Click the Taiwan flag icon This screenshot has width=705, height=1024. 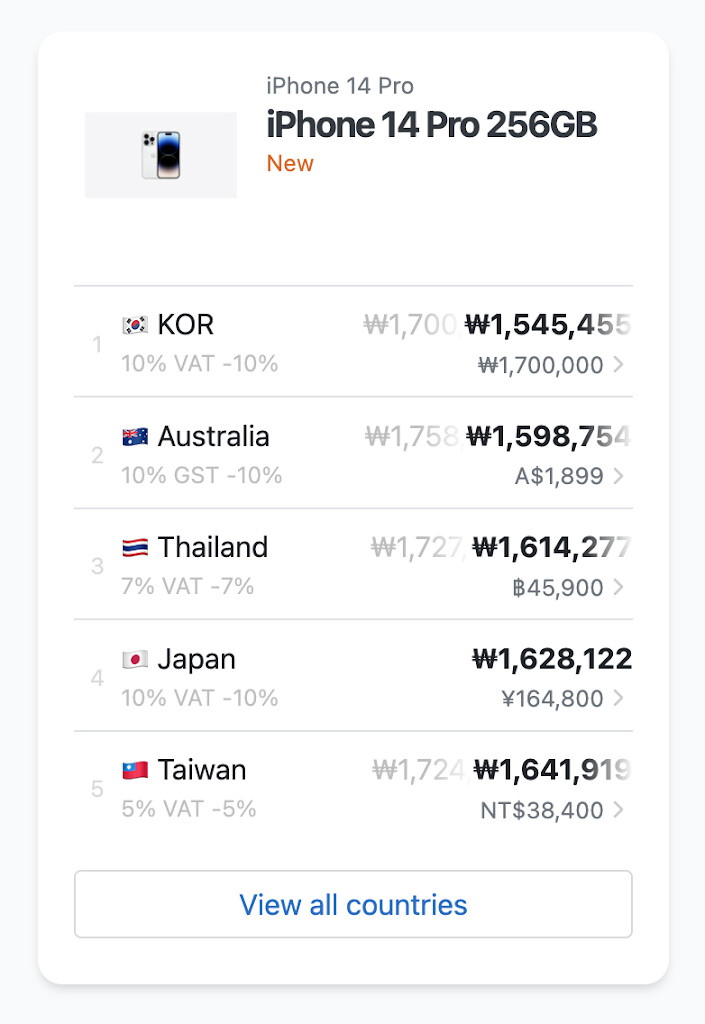tap(135, 770)
